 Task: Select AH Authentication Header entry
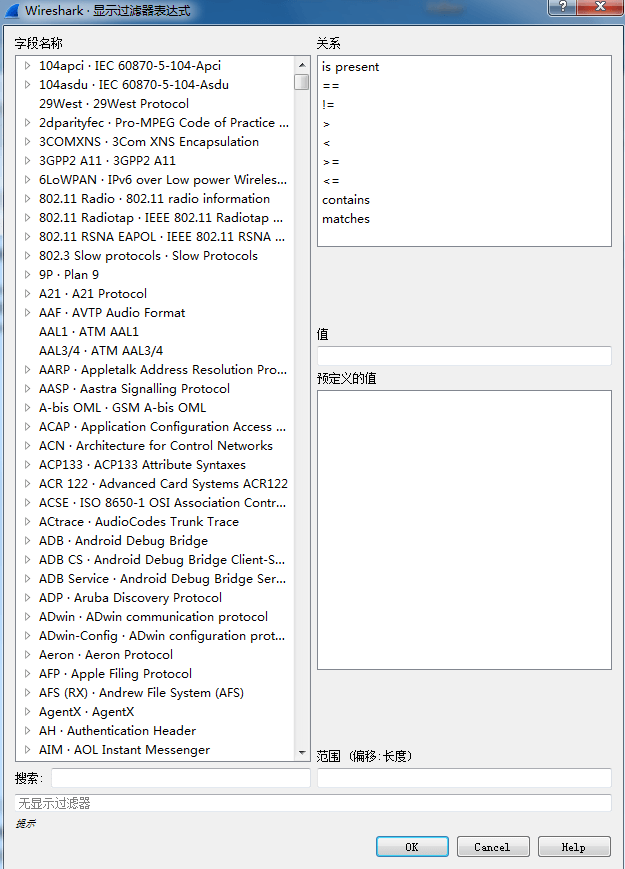(x=117, y=730)
